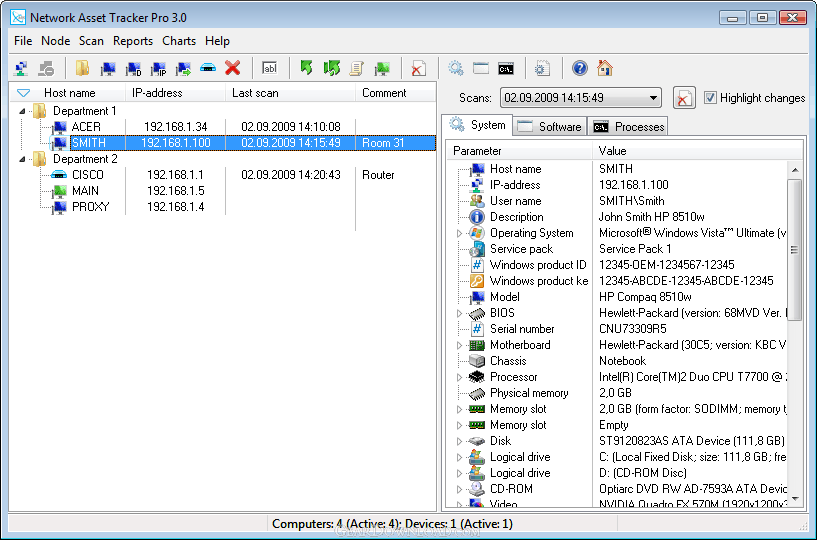Click the rename 'abl' toolbar icon
Image resolution: width=817 pixels, height=540 pixels.
click(x=269, y=68)
